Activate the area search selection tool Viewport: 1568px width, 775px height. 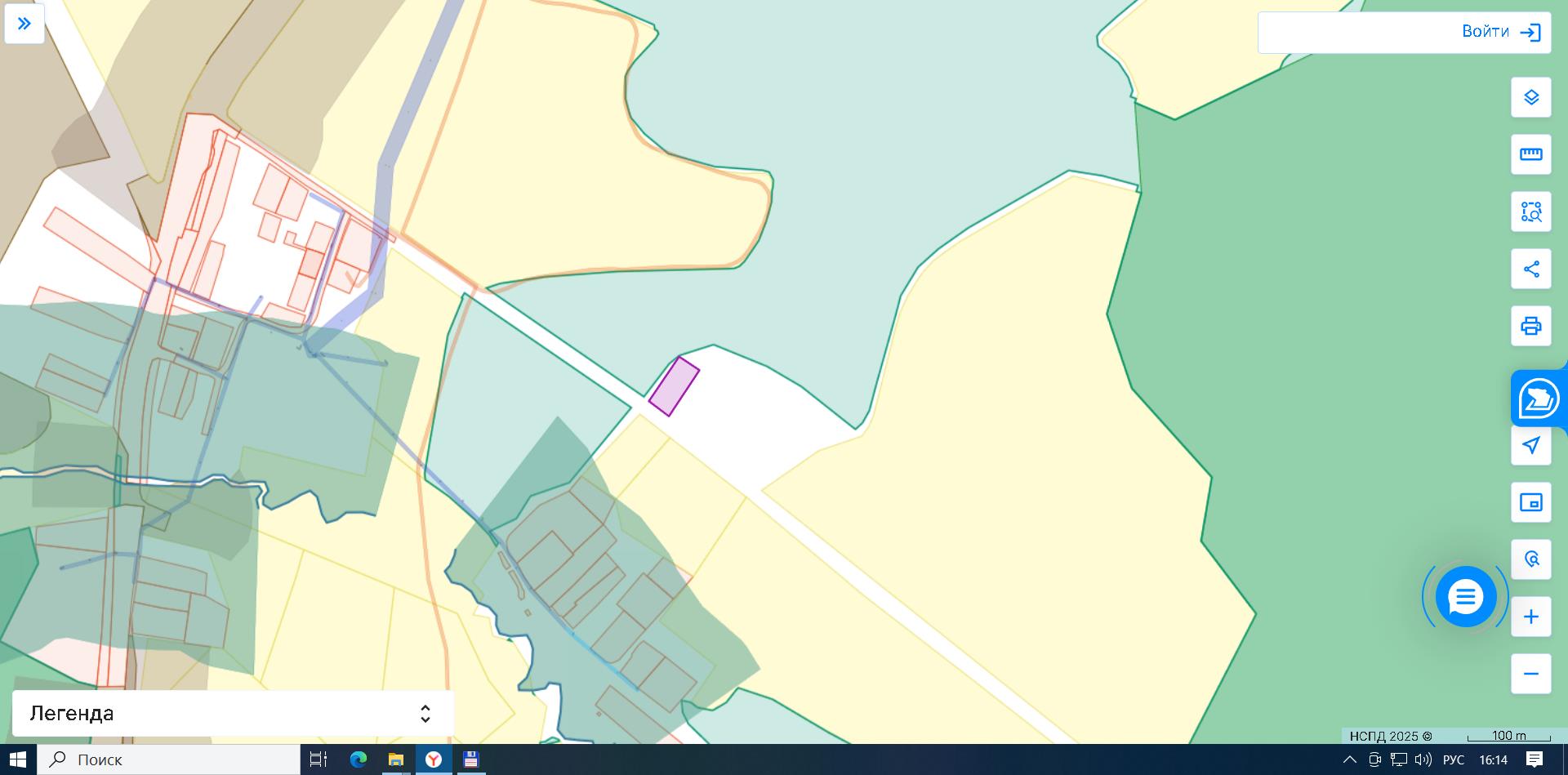(x=1530, y=212)
